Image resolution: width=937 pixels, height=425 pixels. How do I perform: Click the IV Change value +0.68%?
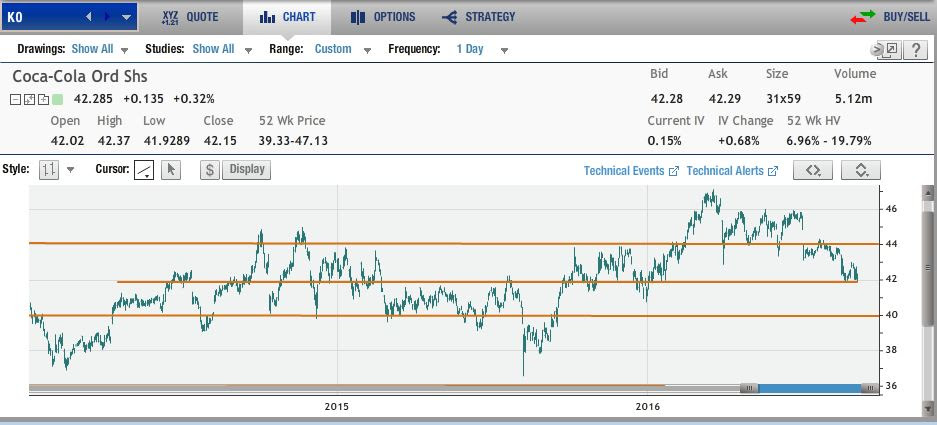click(x=739, y=141)
